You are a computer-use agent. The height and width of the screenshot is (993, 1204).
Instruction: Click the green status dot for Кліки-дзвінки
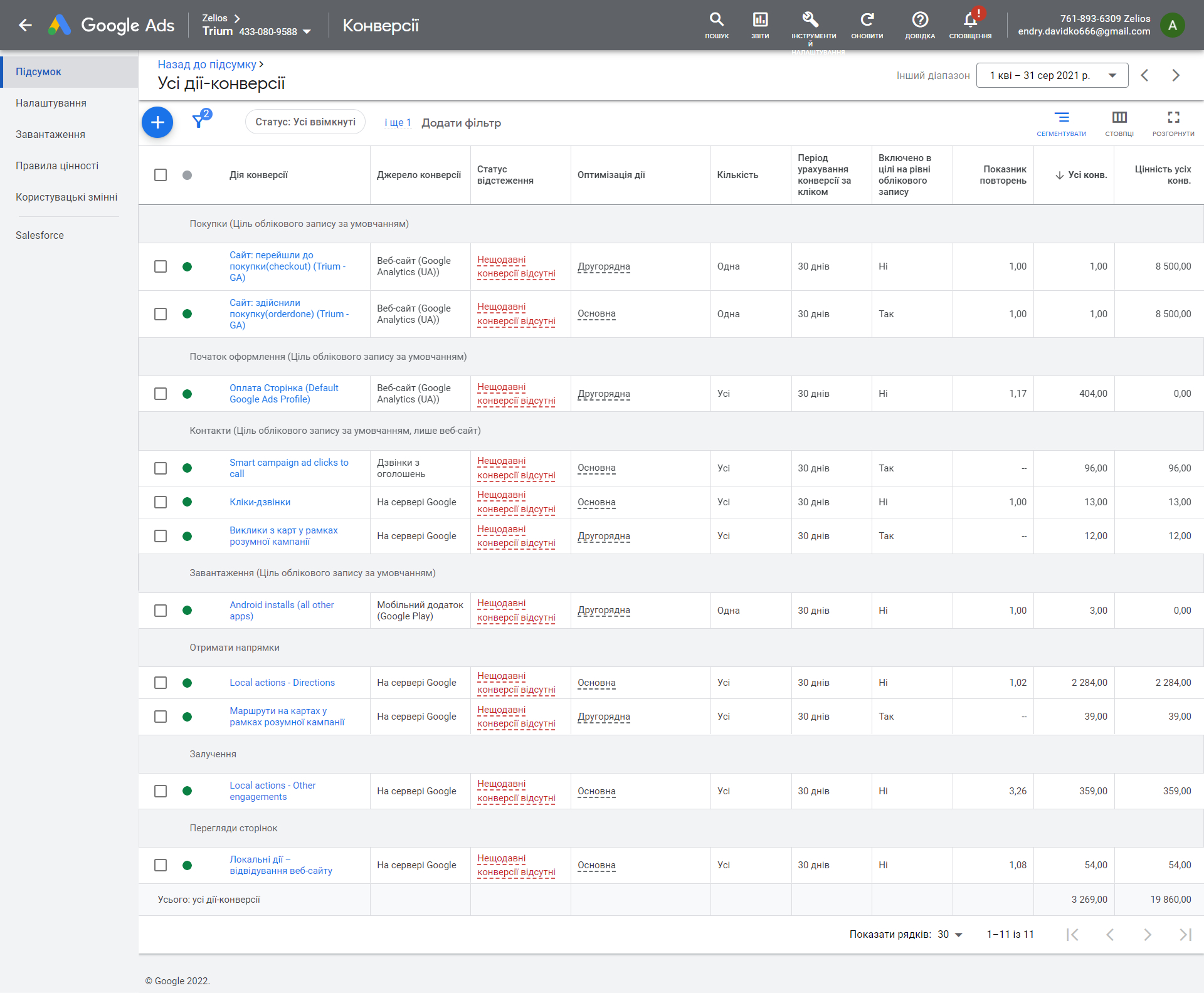pos(187,502)
